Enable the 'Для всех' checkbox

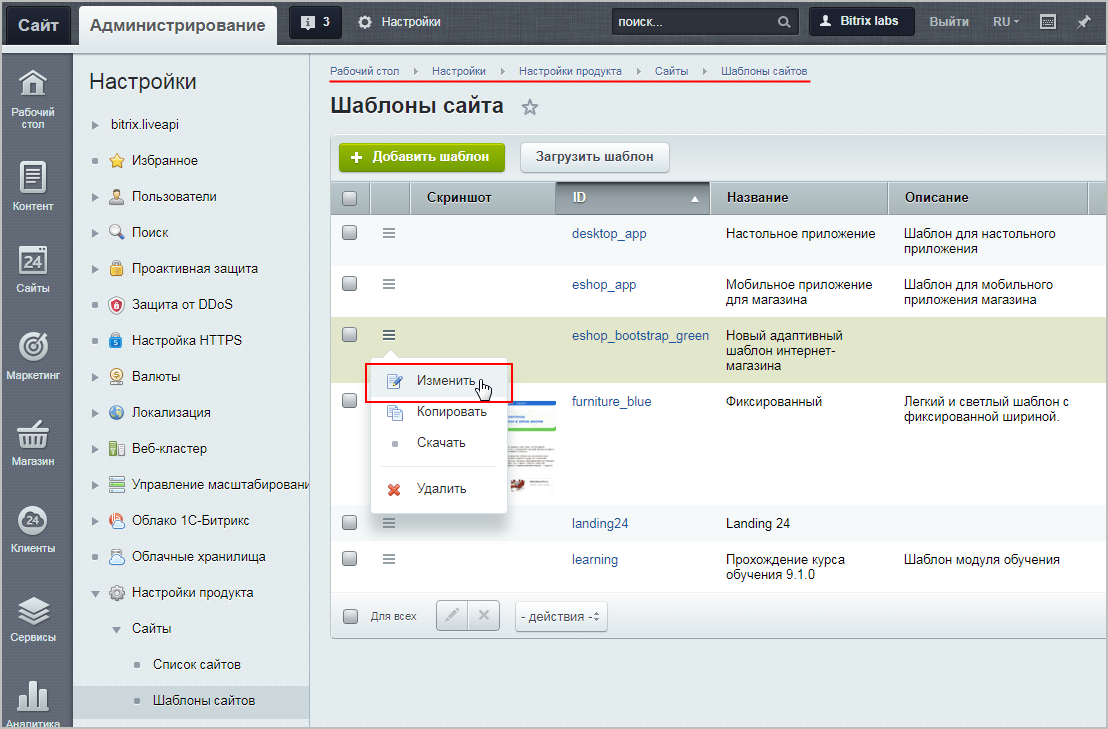(x=350, y=616)
